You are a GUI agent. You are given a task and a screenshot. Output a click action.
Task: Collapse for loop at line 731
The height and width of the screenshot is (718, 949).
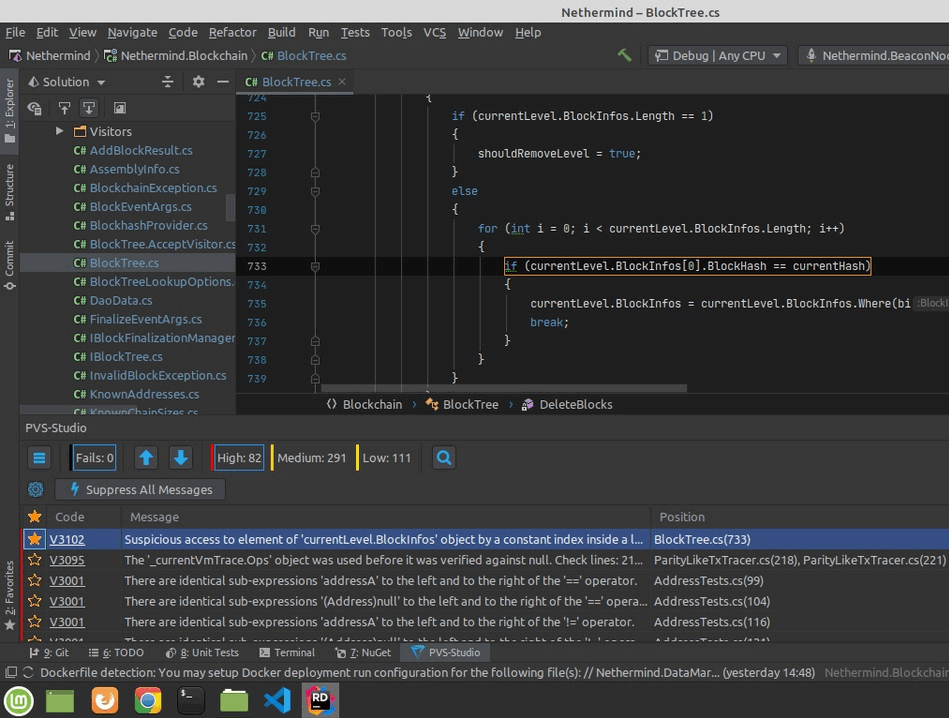pos(315,229)
